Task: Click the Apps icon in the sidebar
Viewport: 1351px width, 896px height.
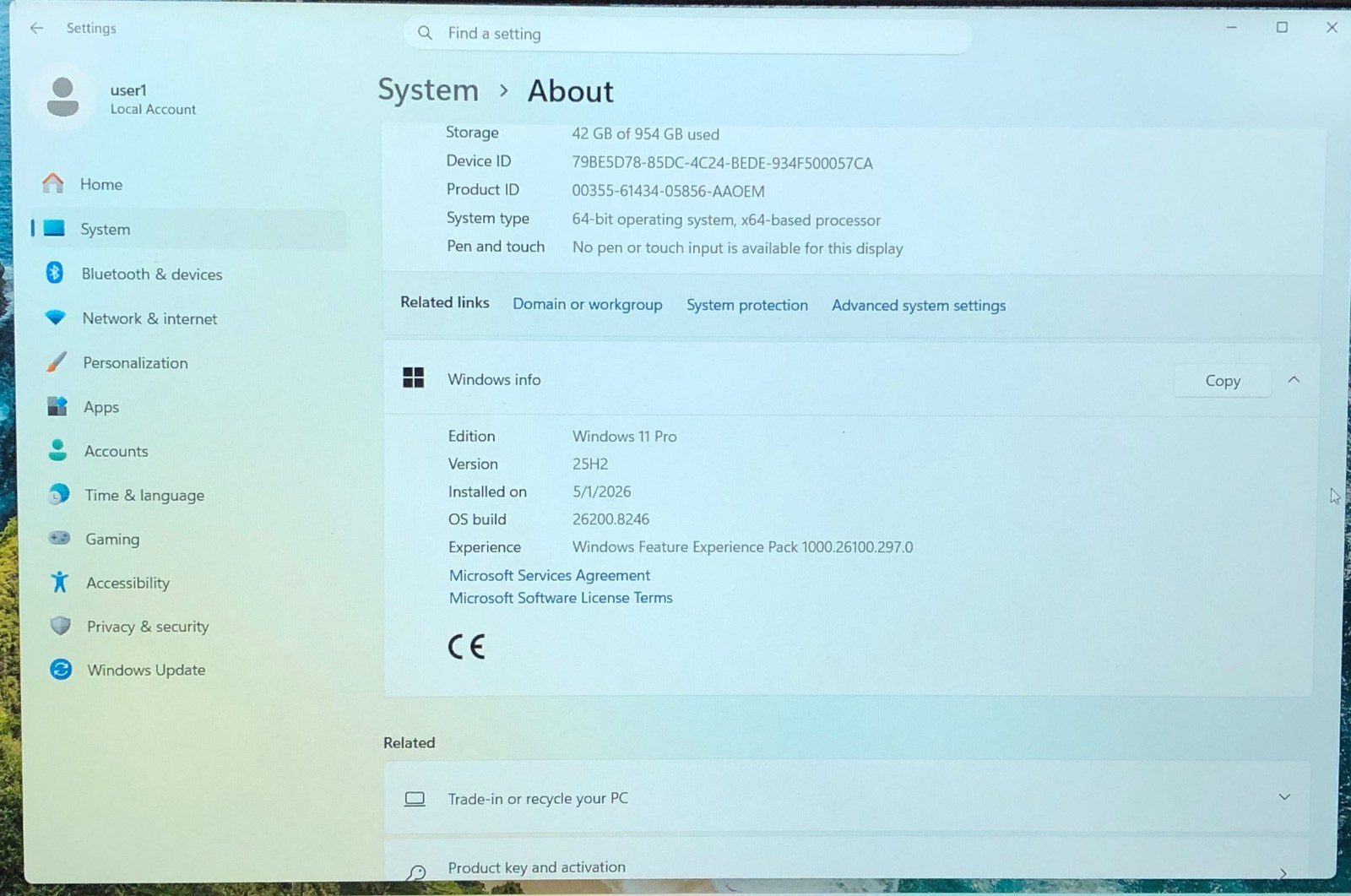Action: (x=57, y=406)
